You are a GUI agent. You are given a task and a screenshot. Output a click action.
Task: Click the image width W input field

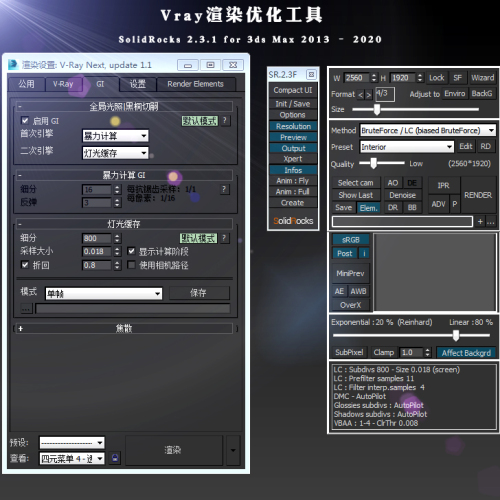[357, 78]
